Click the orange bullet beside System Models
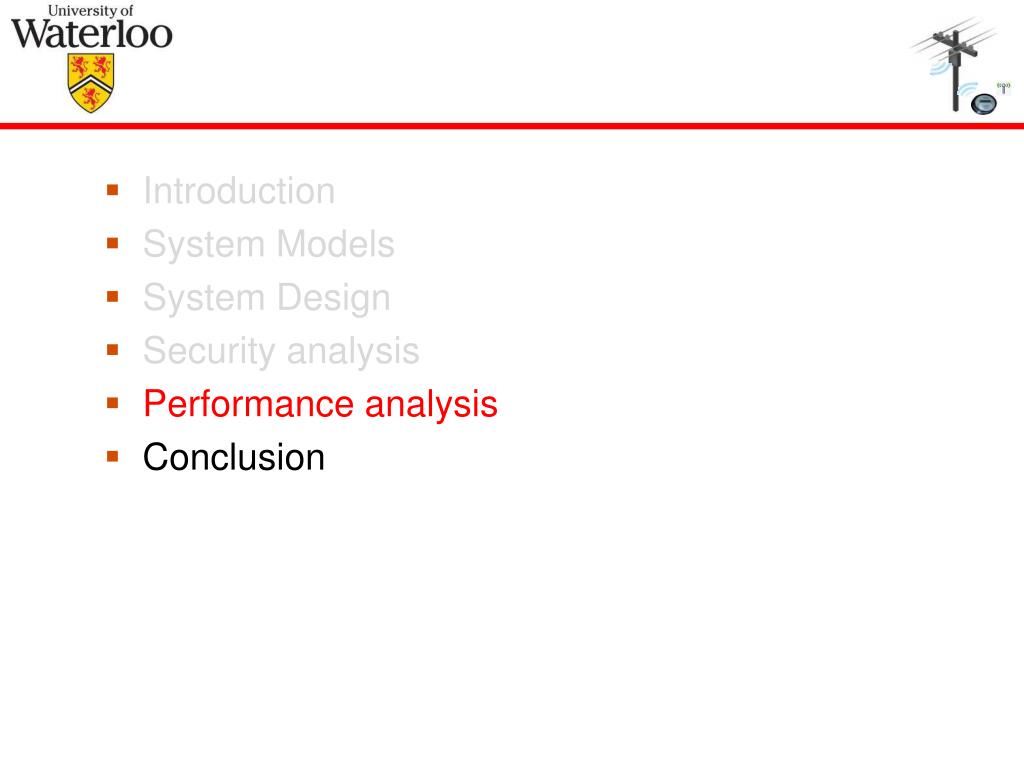Screen dimensions: 1024x768 112,243
